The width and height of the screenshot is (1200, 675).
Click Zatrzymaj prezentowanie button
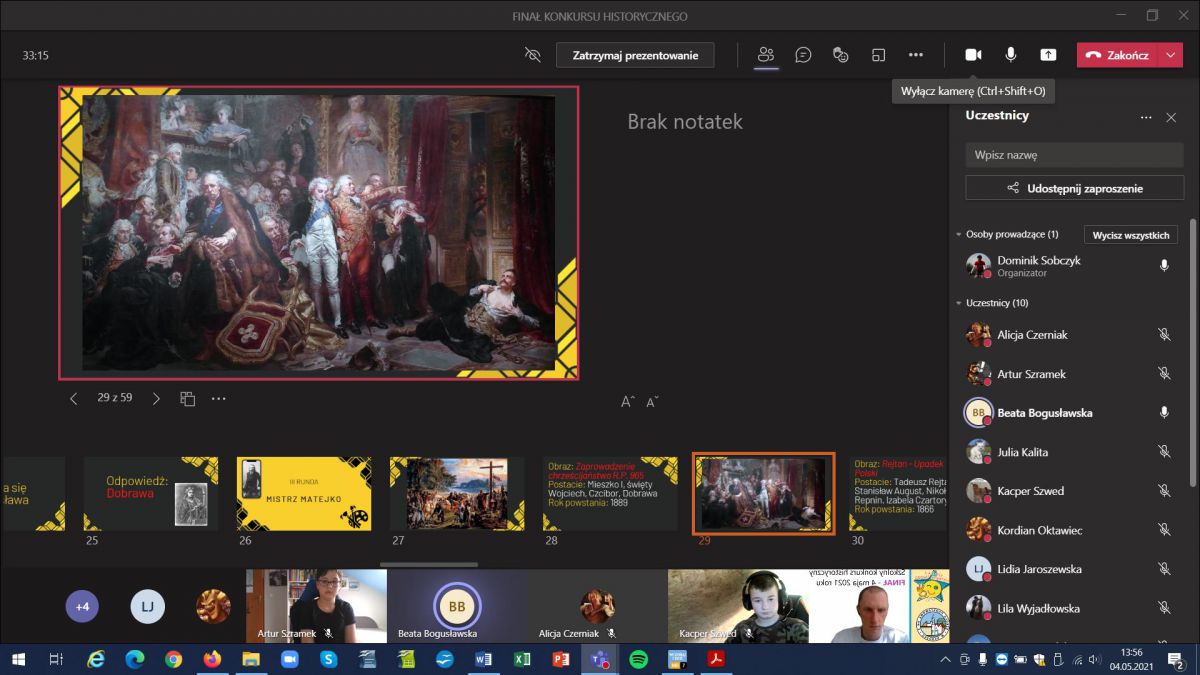pyautogui.click(x=635, y=55)
